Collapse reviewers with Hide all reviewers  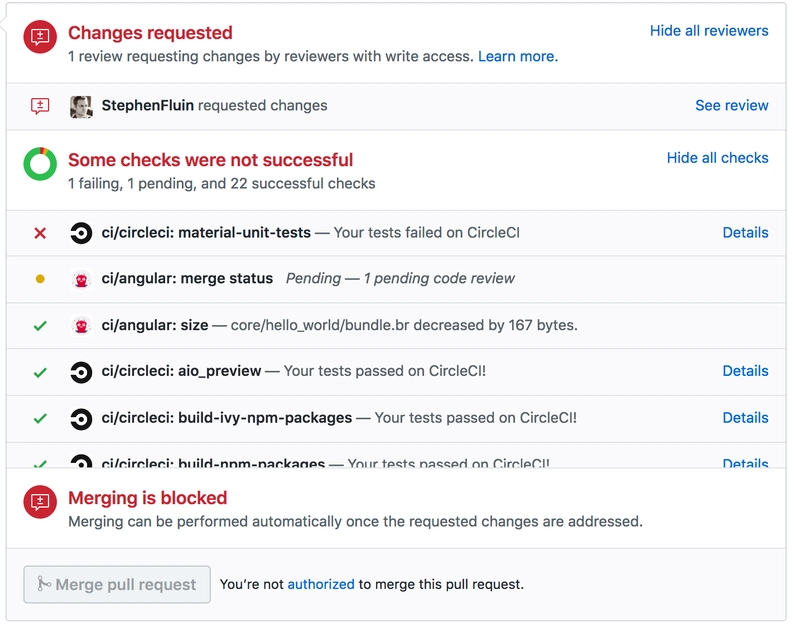pyautogui.click(x=709, y=31)
